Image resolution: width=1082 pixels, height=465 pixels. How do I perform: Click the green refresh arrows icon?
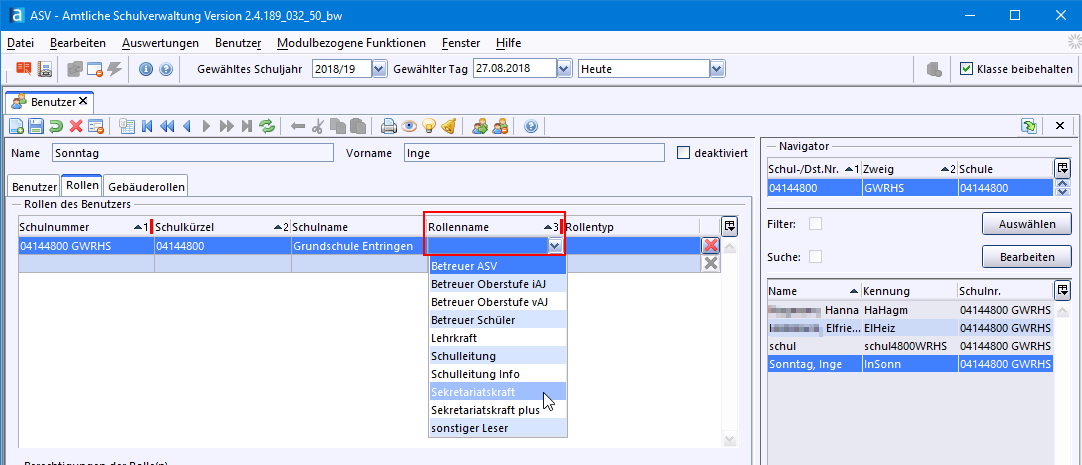267,126
